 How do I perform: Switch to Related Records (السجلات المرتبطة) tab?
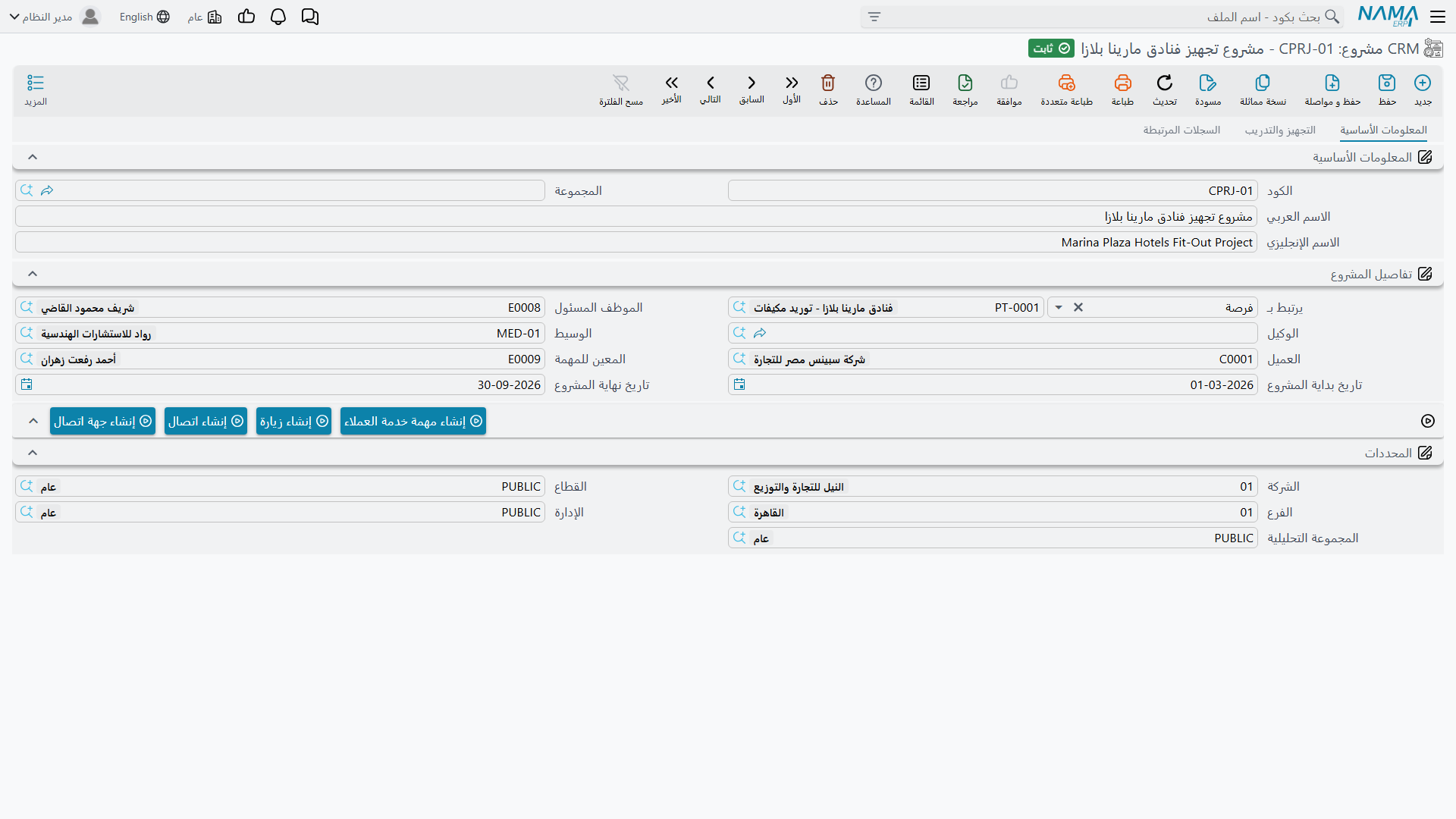[x=1181, y=130]
